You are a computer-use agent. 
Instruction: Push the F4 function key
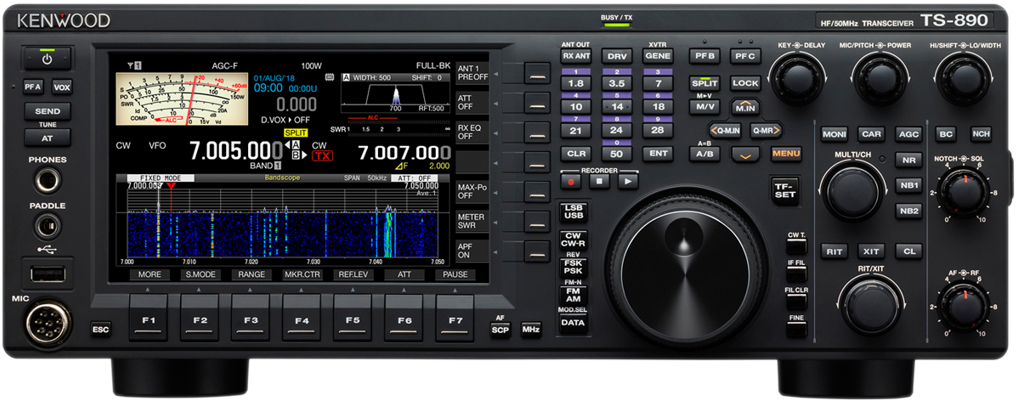(302, 318)
